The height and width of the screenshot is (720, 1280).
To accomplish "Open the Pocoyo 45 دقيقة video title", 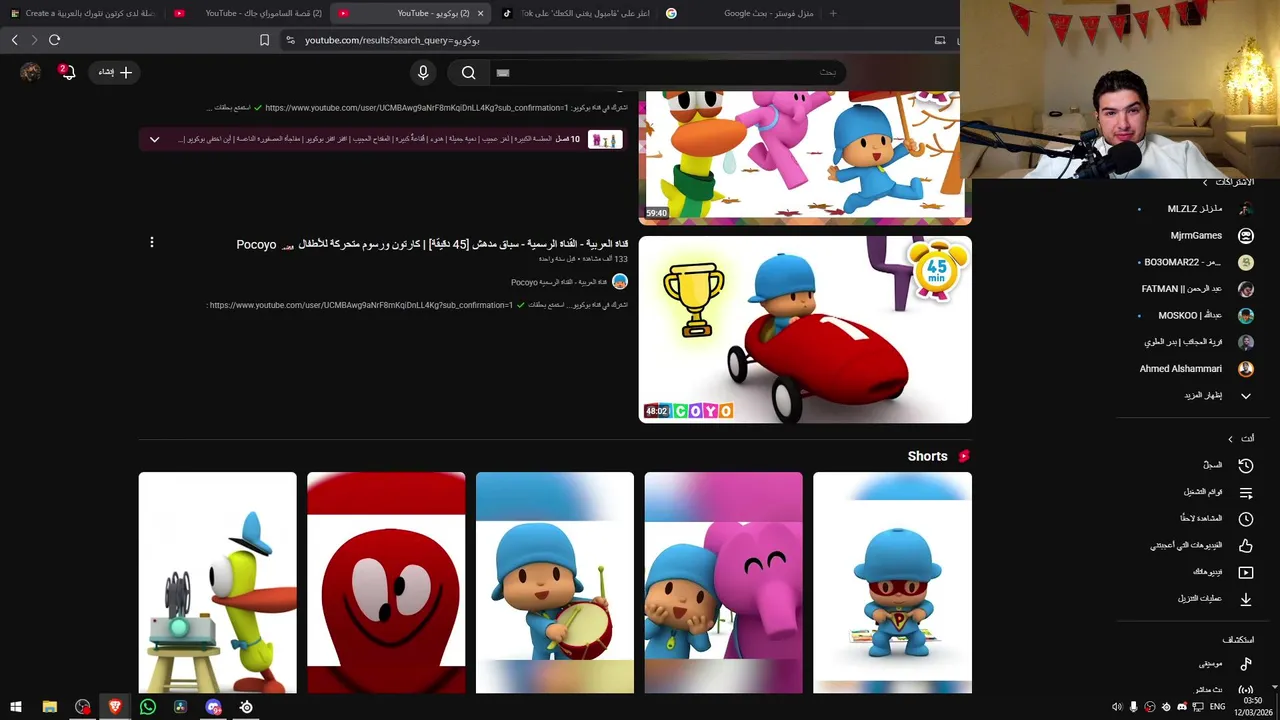I will [x=432, y=244].
